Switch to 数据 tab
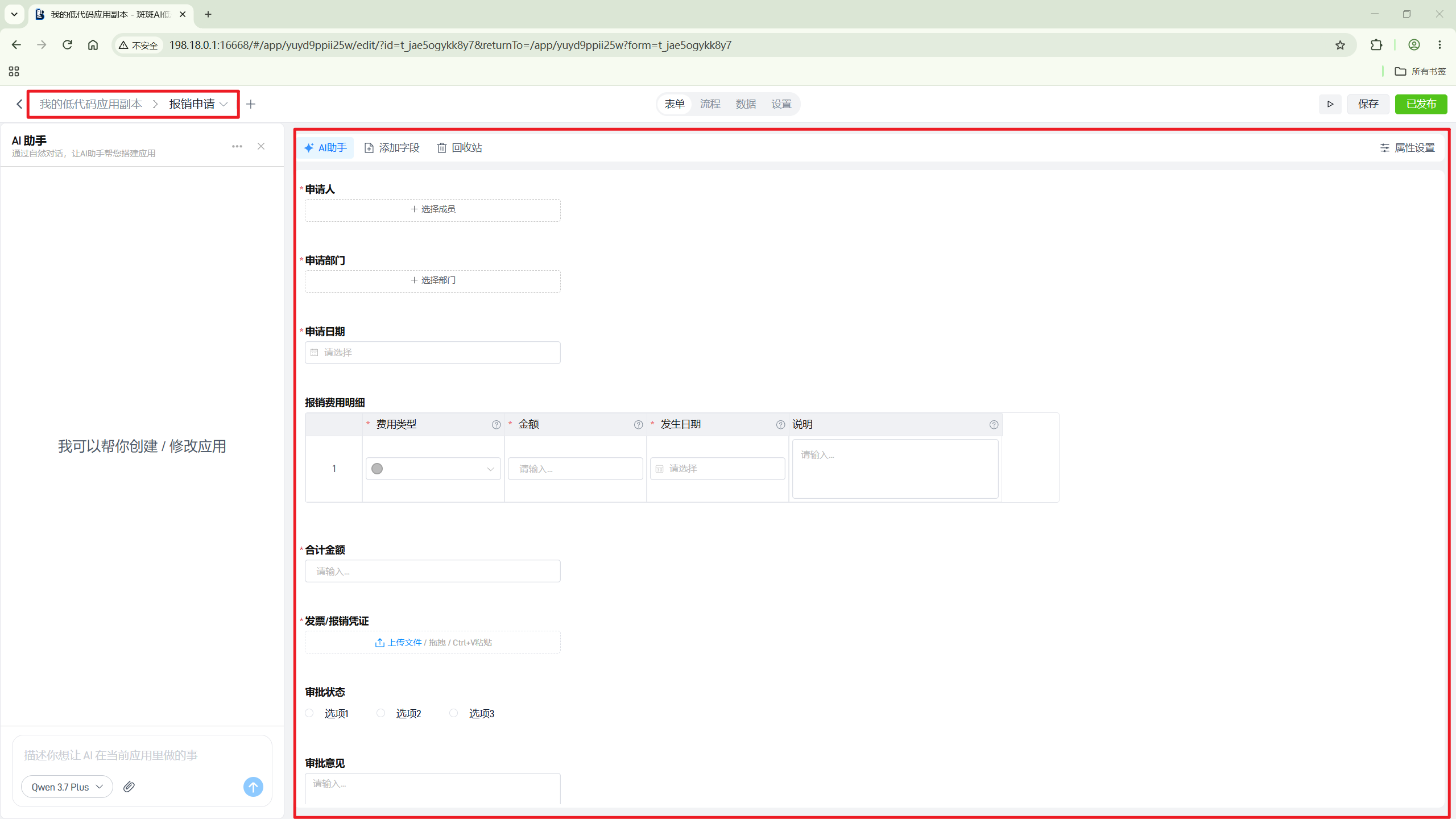The height and width of the screenshot is (819, 1456). pyautogui.click(x=746, y=104)
